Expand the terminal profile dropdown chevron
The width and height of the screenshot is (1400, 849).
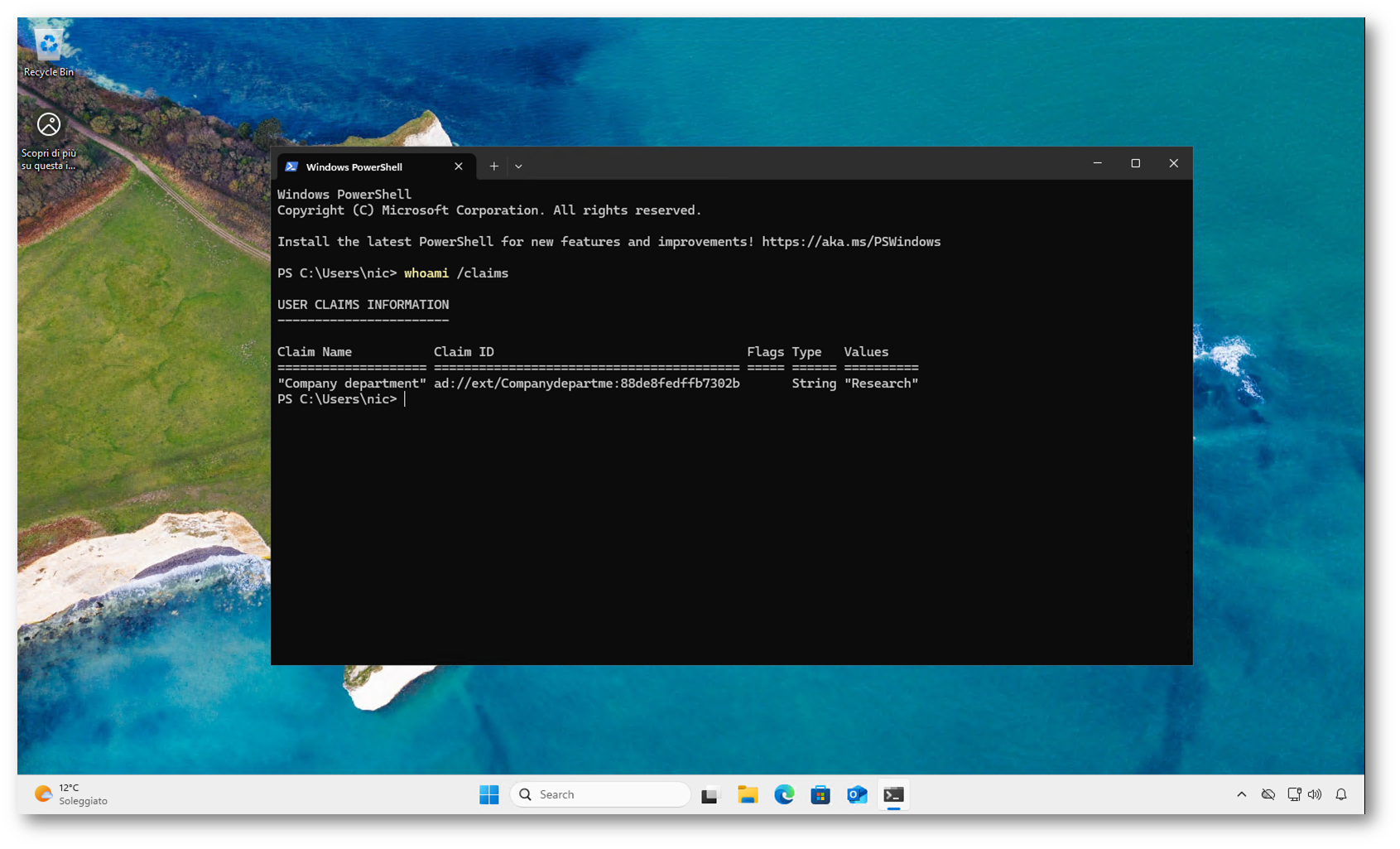518,166
